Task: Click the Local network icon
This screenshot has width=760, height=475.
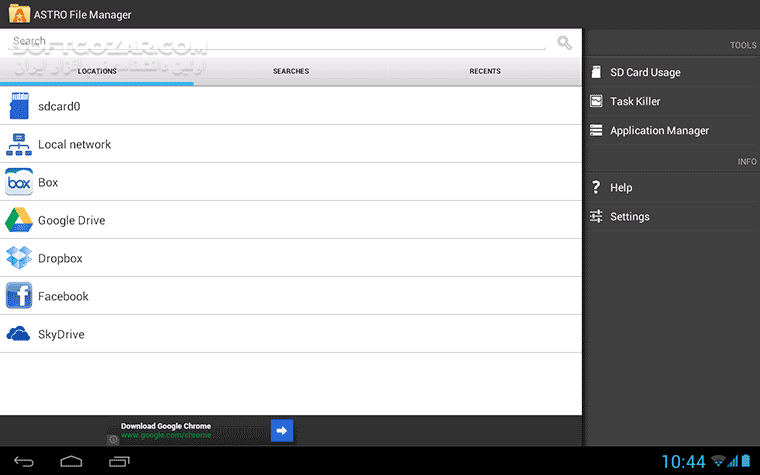Action: [x=19, y=144]
